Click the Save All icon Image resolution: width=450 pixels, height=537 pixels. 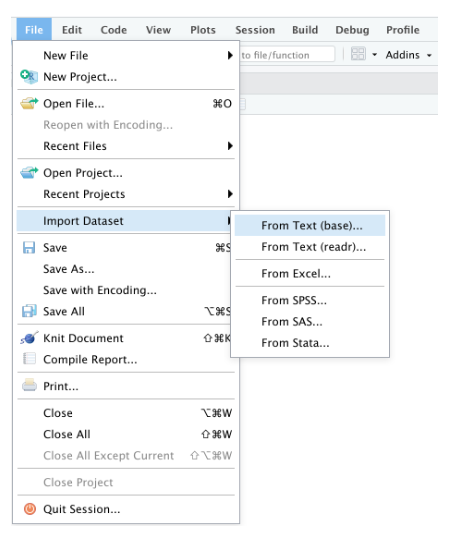(x=29, y=311)
